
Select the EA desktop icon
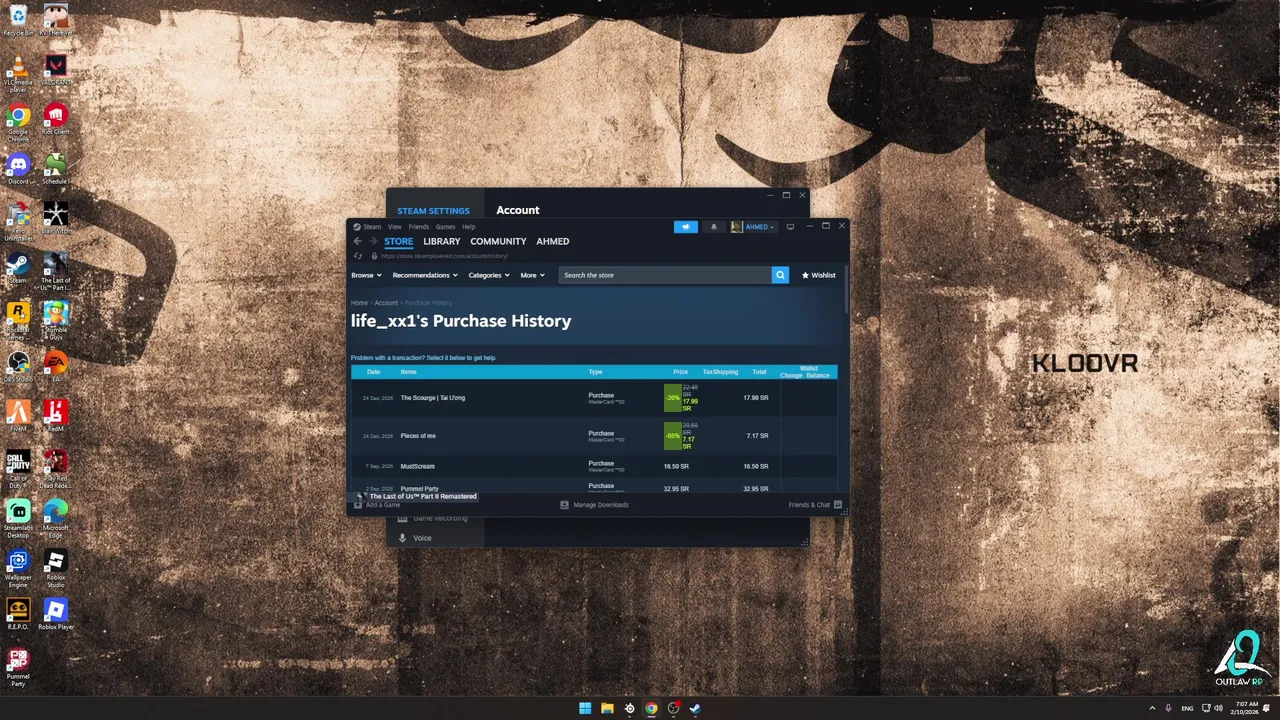tap(56, 367)
